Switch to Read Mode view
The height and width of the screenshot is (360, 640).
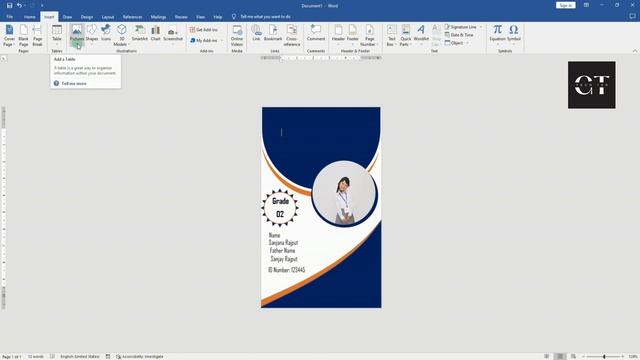(x=547, y=356)
